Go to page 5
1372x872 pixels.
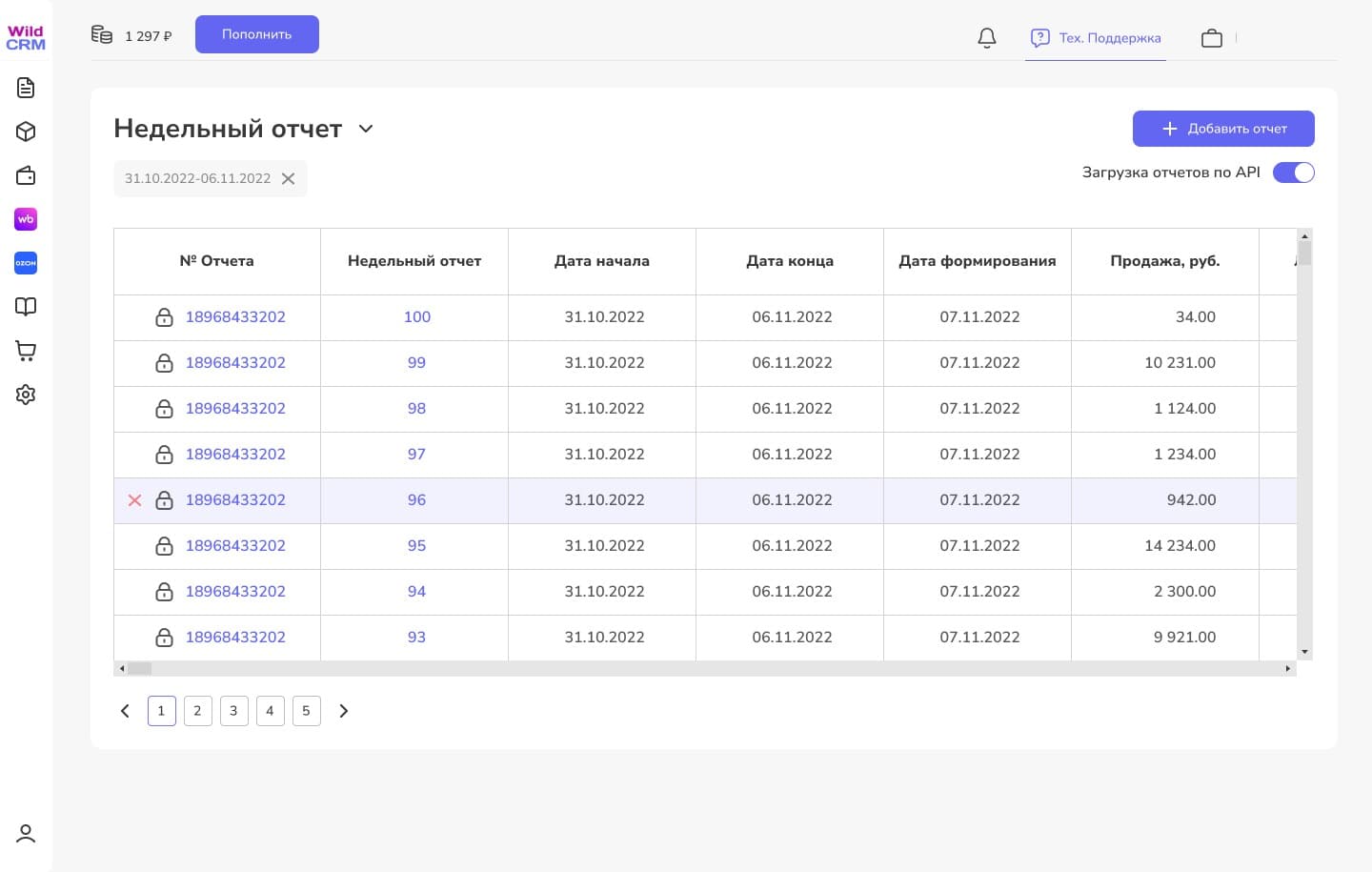point(306,711)
